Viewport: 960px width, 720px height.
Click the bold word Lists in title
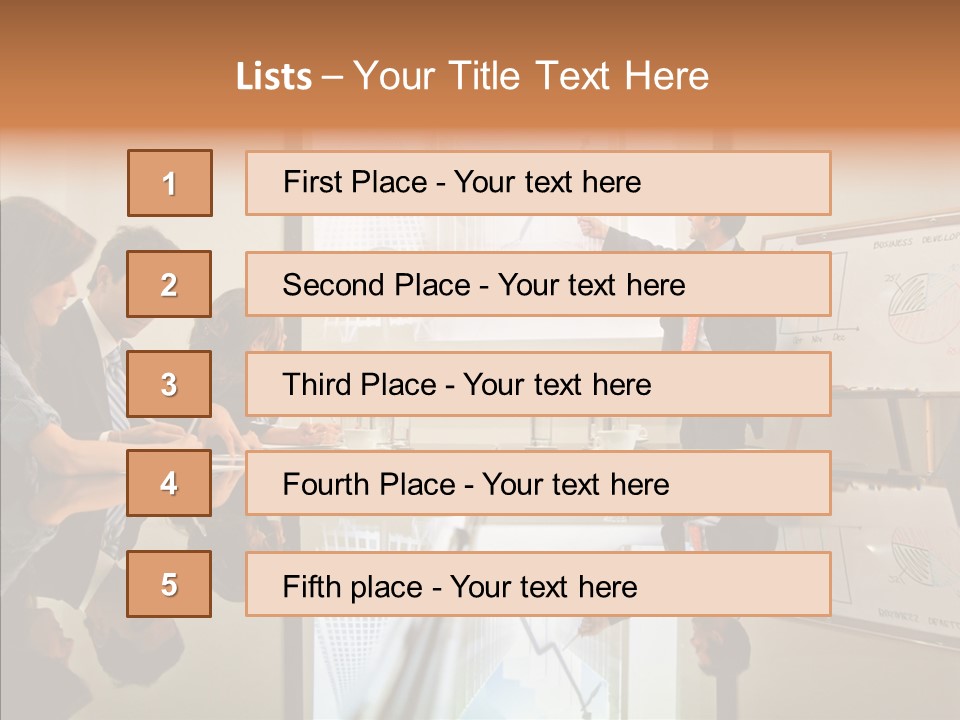click(x=274, y=77)
